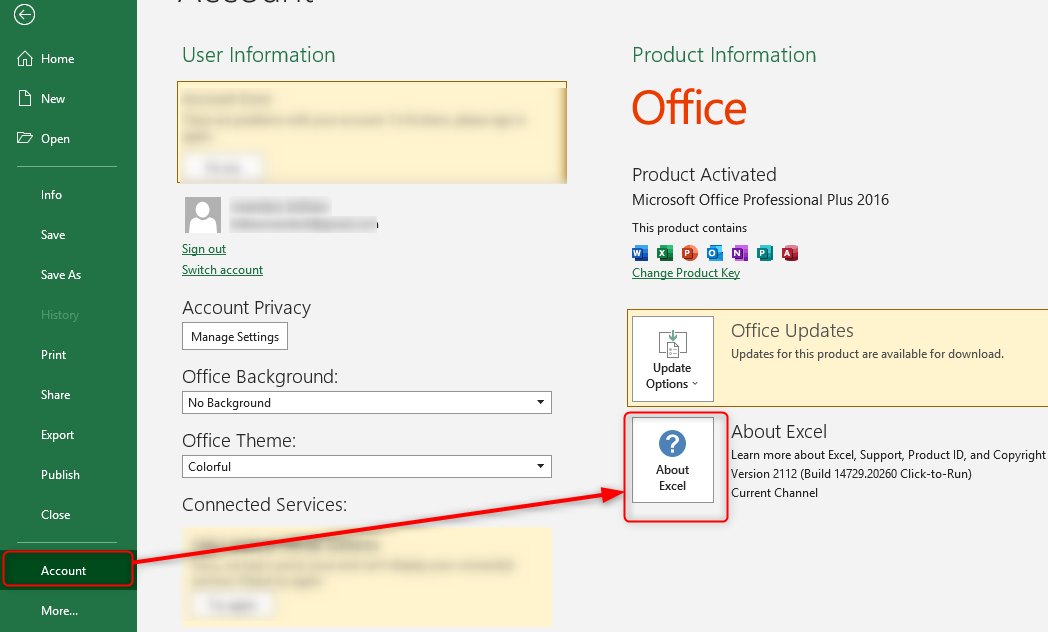Click the PowerPoint app icon
Image resolution: width=1048 pixels, height=632 pixels.
tap(690, 253)
